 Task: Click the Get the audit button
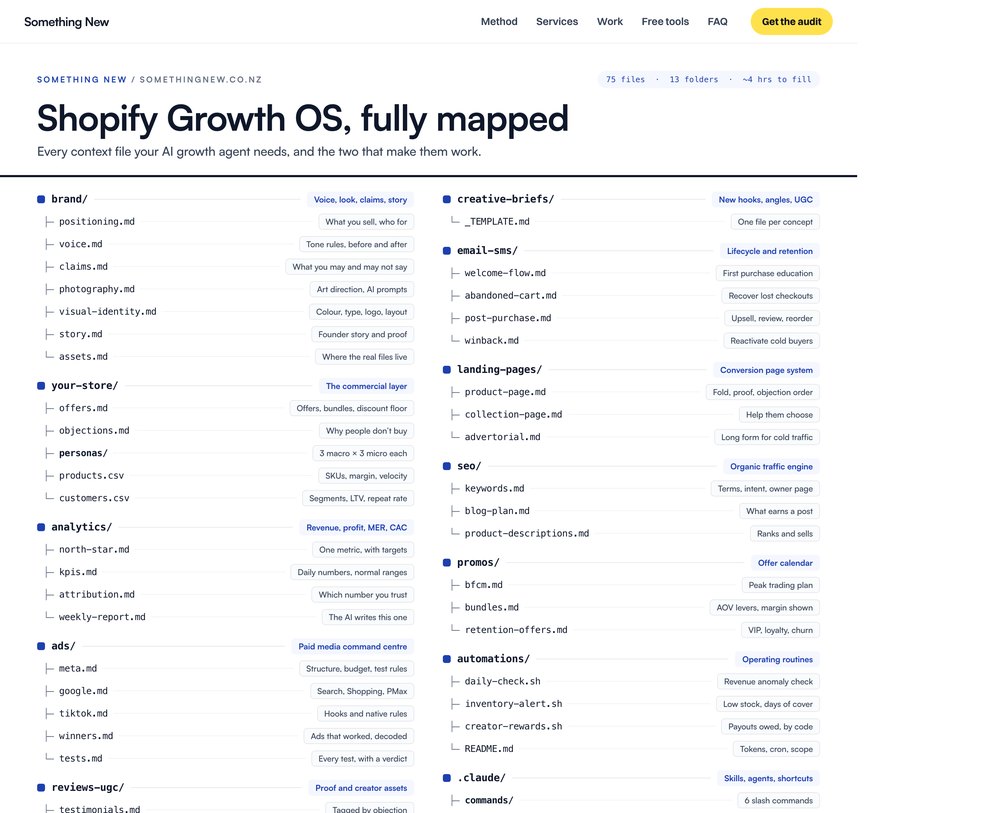(x=791, y=22)
